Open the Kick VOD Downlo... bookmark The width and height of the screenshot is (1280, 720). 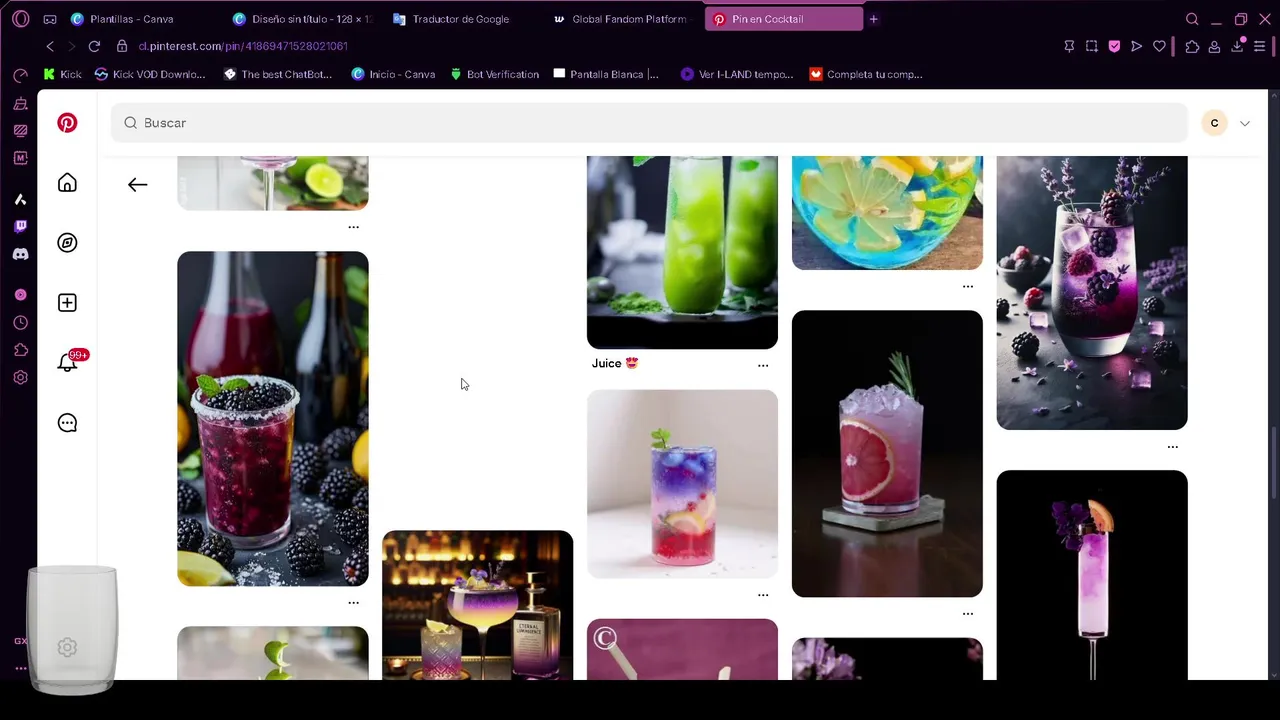click(150, 74)
